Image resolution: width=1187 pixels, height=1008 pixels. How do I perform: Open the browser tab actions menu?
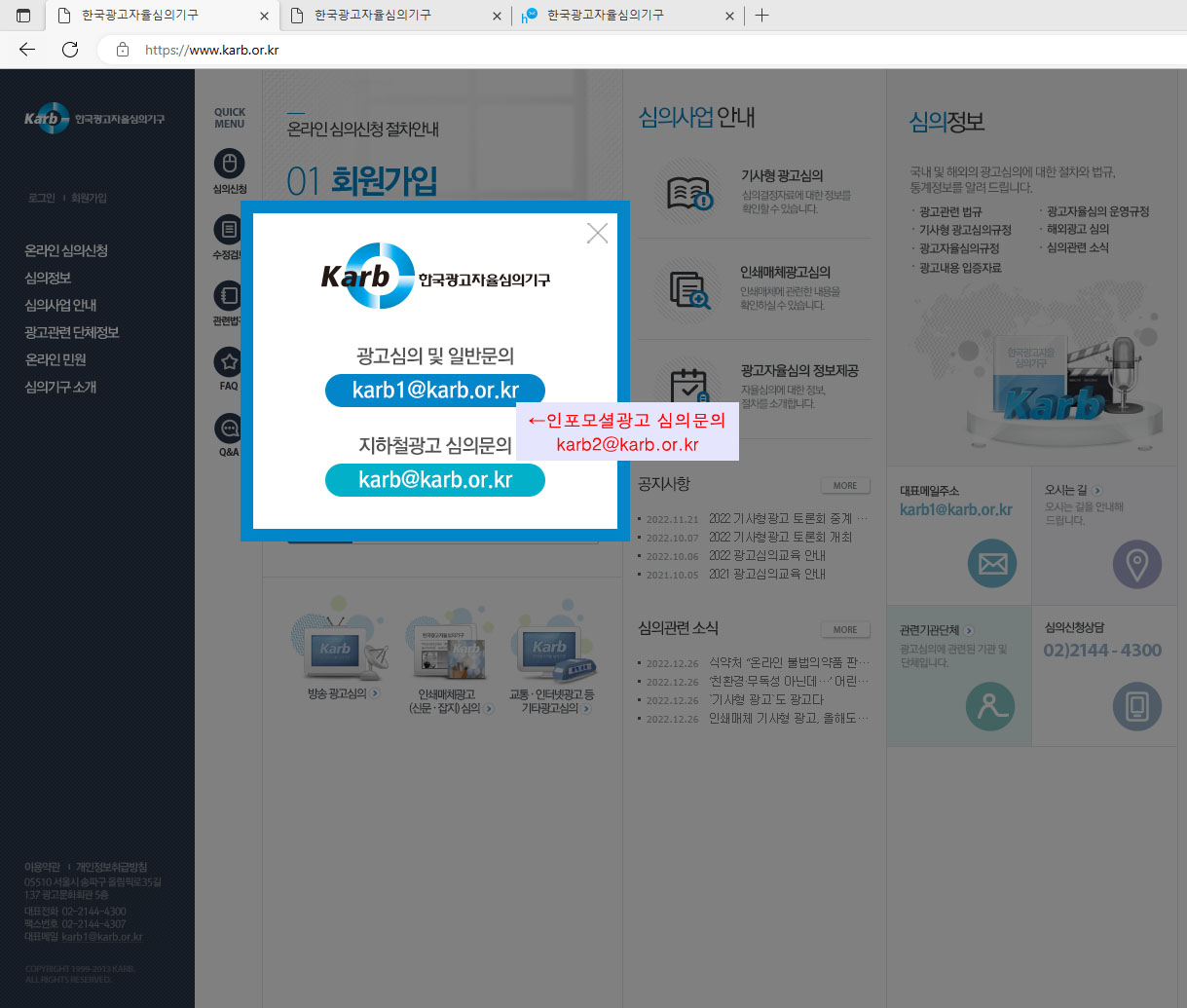click(23, 16)
